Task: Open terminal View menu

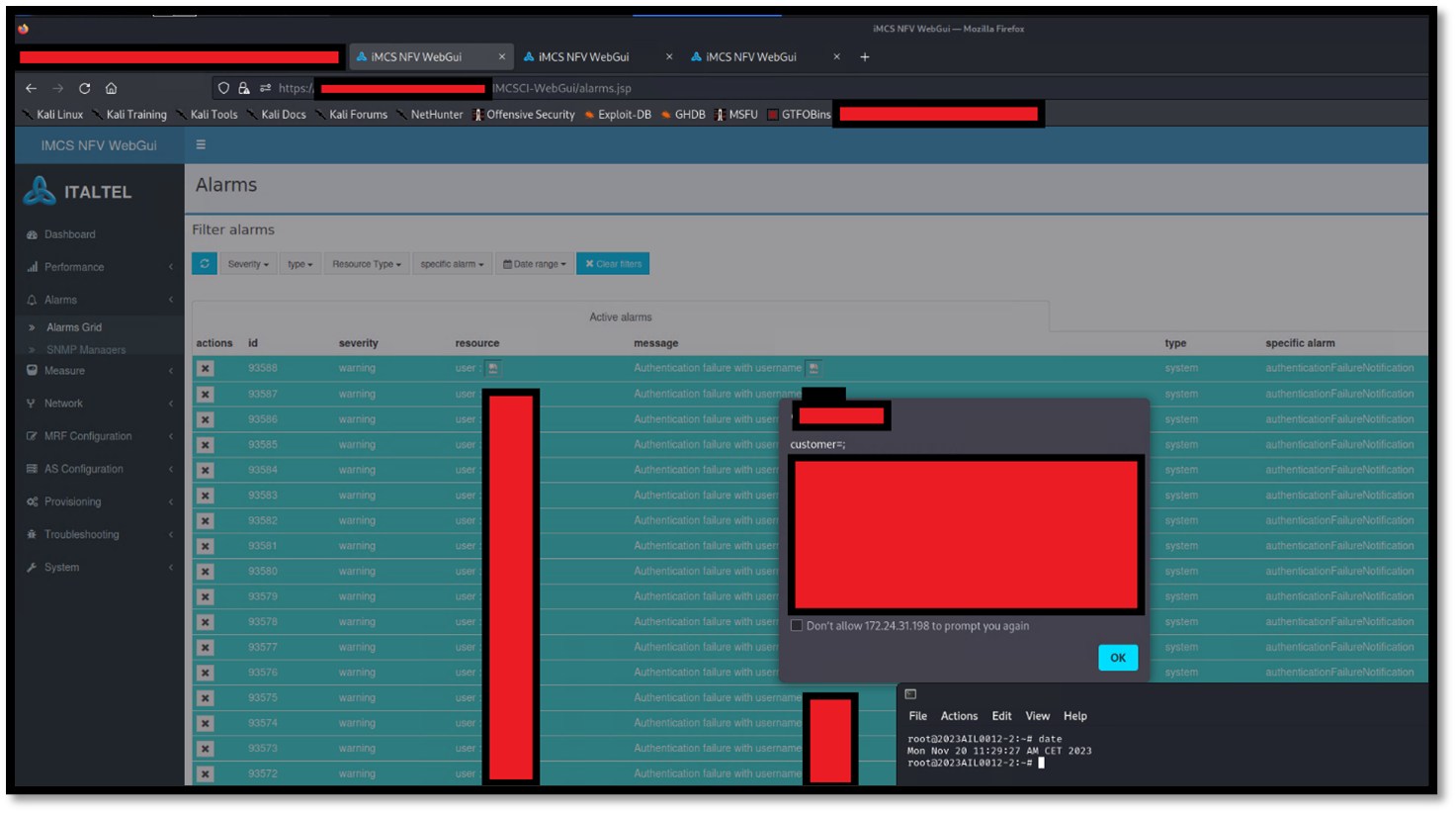Action: click(1038, 716)
